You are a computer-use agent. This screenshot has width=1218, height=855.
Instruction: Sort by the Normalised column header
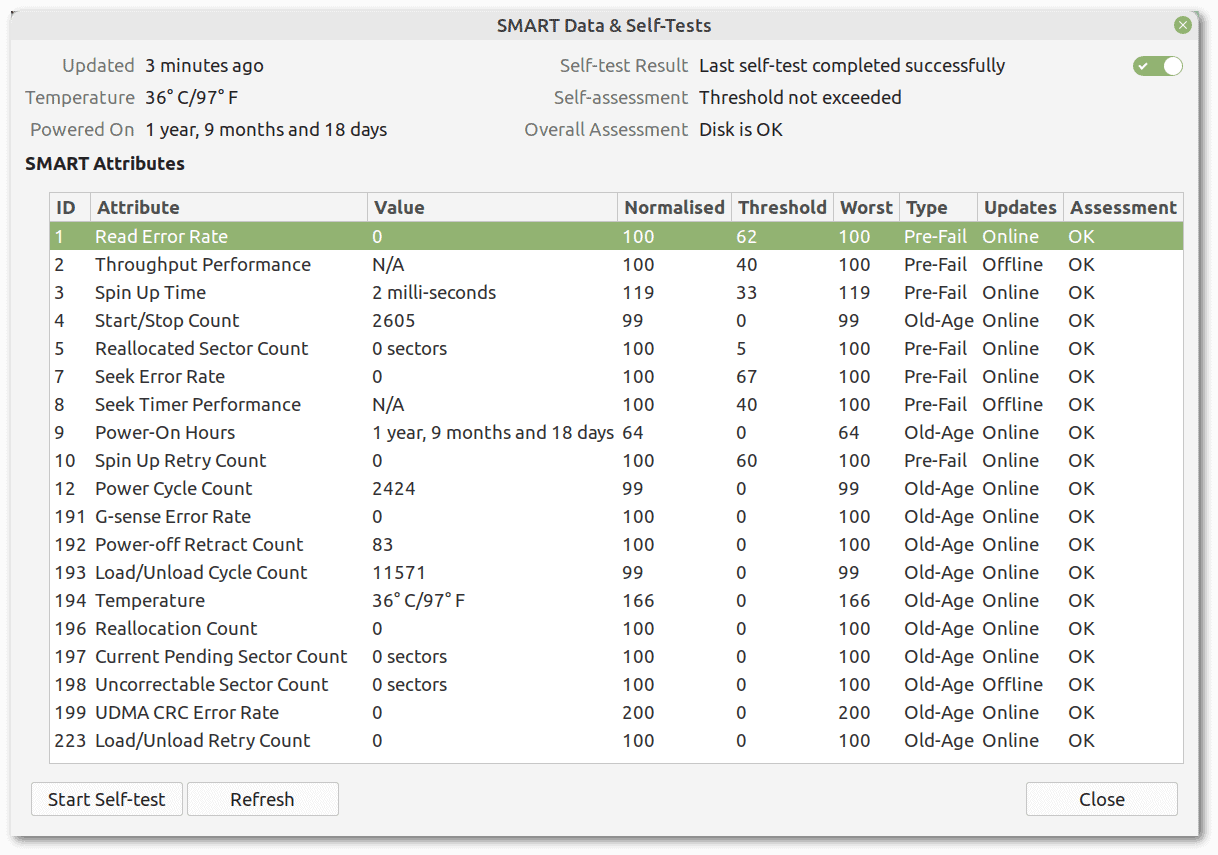[674, 208]
